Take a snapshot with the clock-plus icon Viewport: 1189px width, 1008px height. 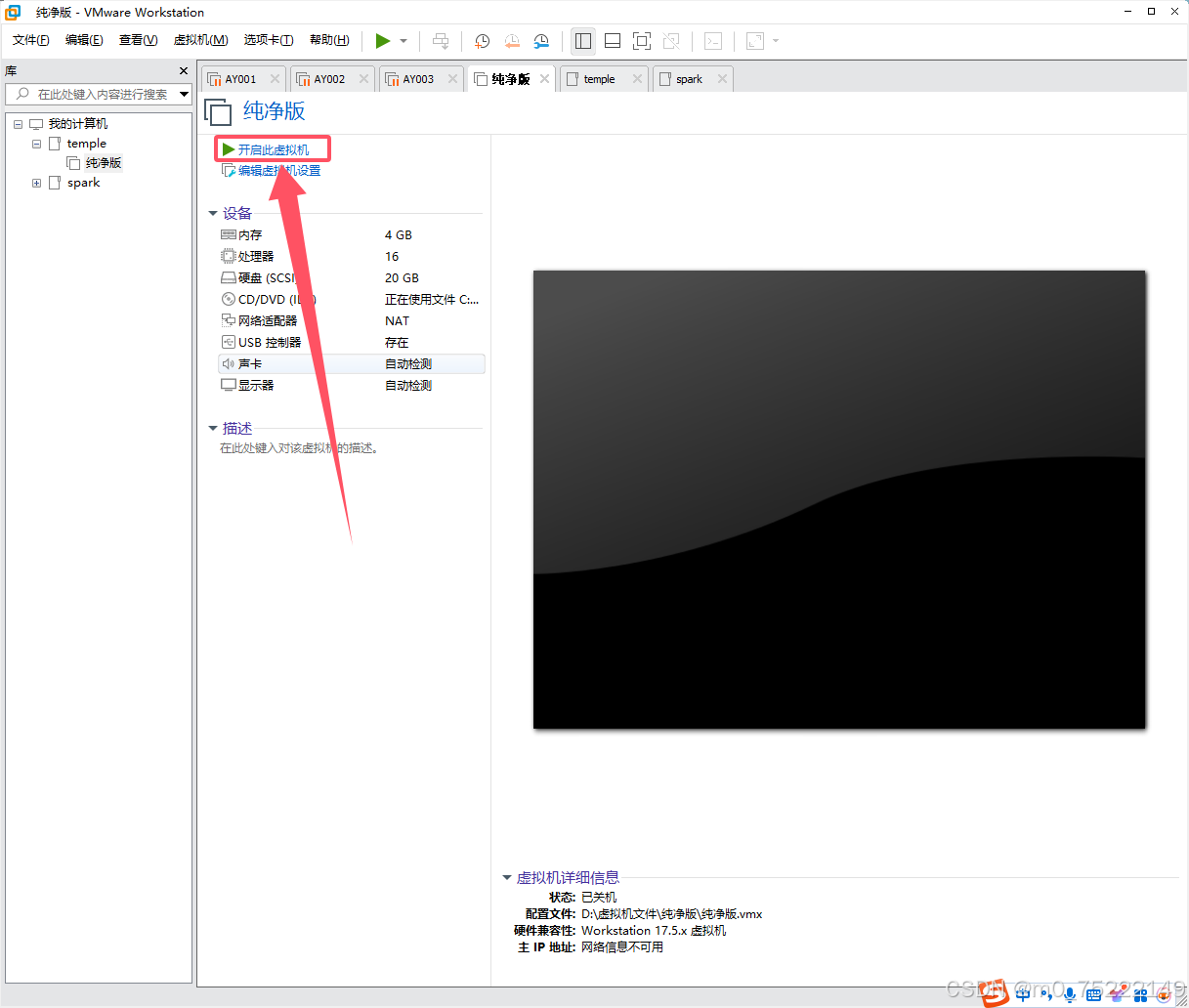(482, 41)
